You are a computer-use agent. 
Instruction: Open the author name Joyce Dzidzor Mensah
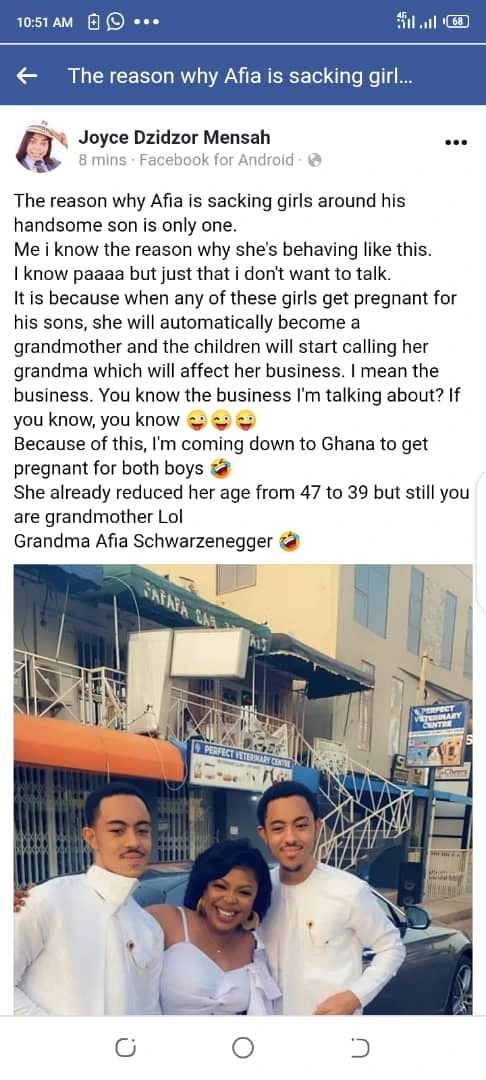click(x=174, y=136)
